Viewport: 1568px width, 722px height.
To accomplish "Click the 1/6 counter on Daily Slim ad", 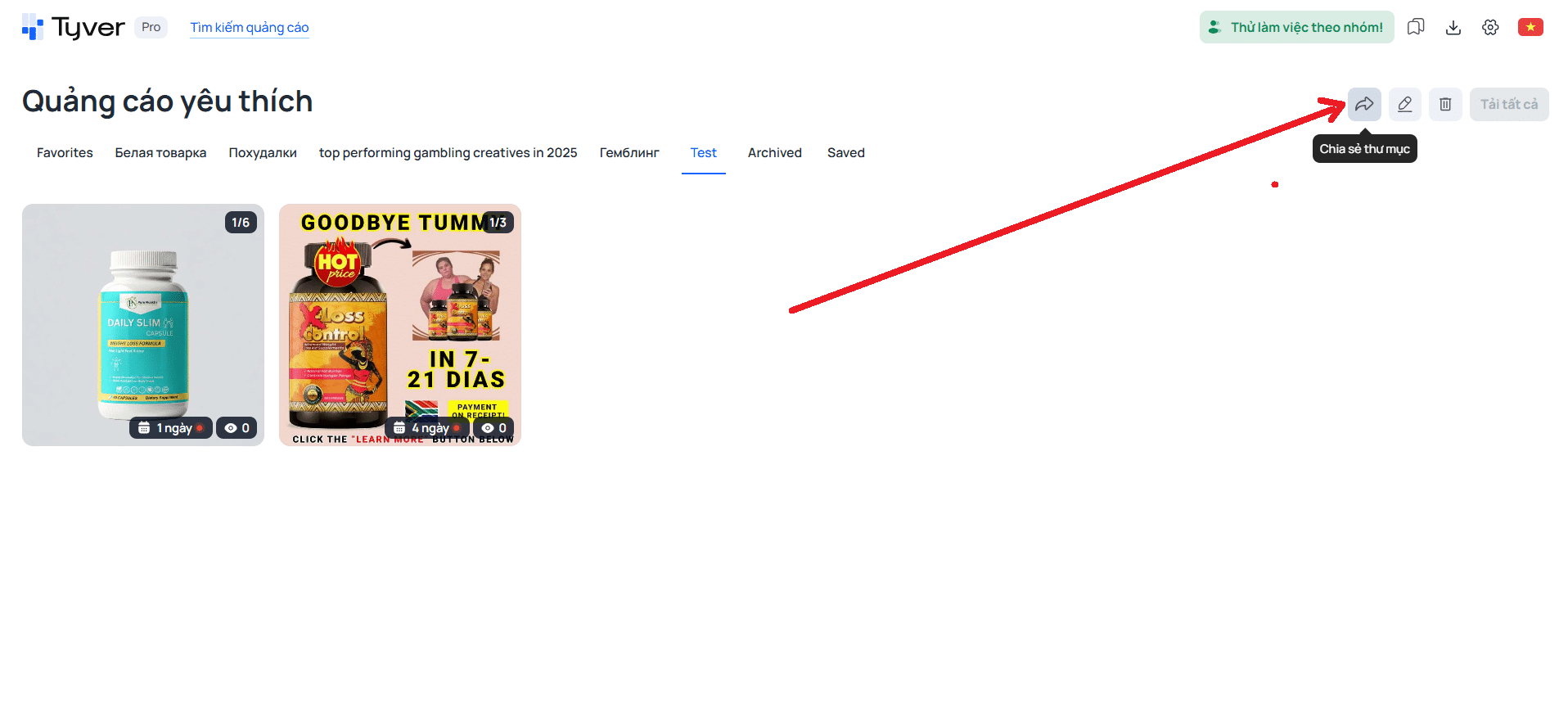I will tap(241, 223).
